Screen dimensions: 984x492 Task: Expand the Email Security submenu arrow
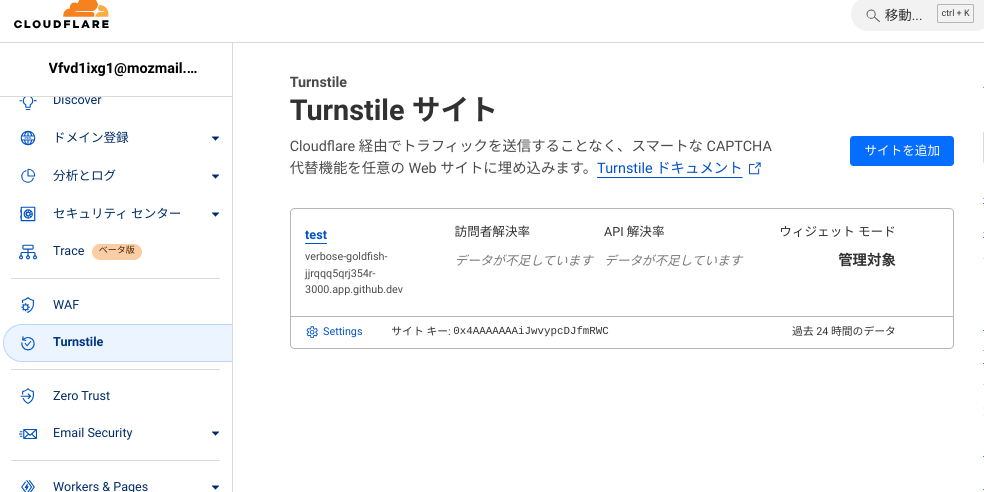click(x=215, y=433)
